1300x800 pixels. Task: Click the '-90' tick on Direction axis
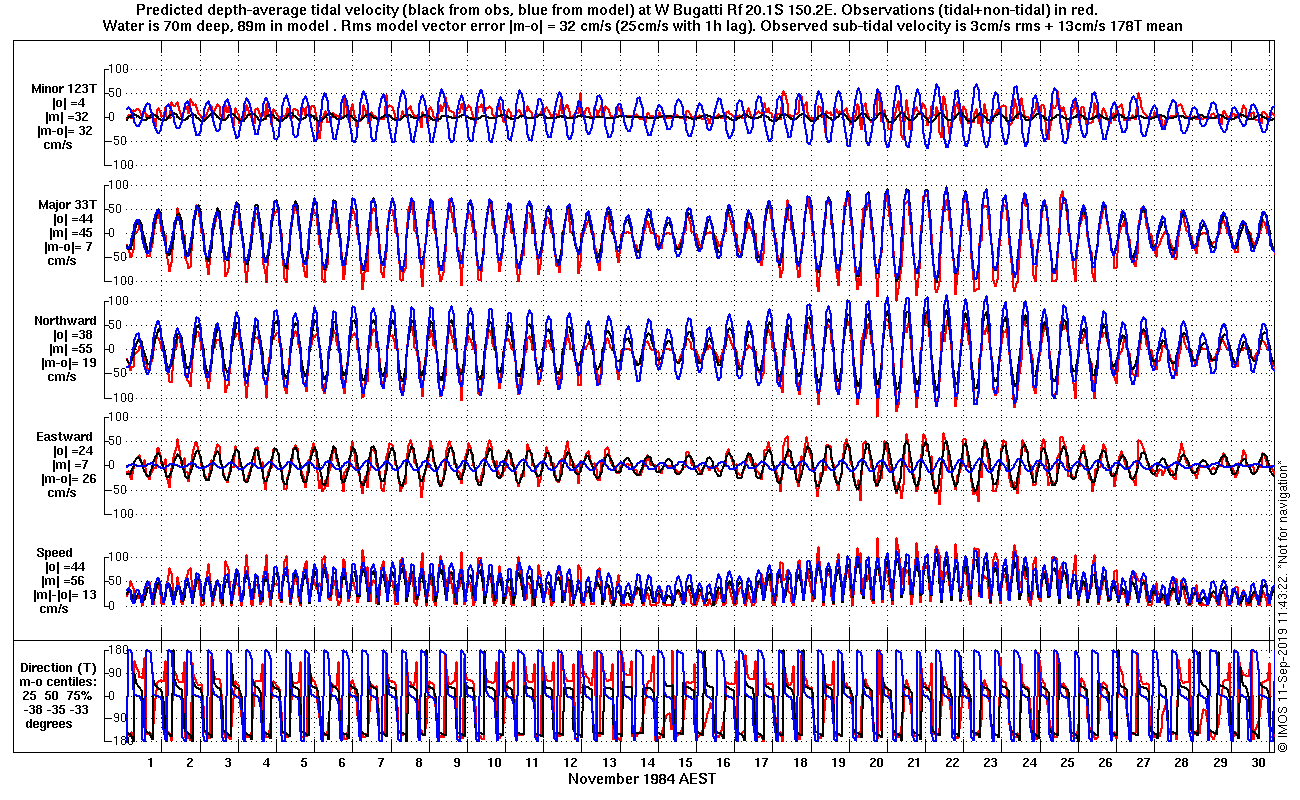(x=116, y=717)
